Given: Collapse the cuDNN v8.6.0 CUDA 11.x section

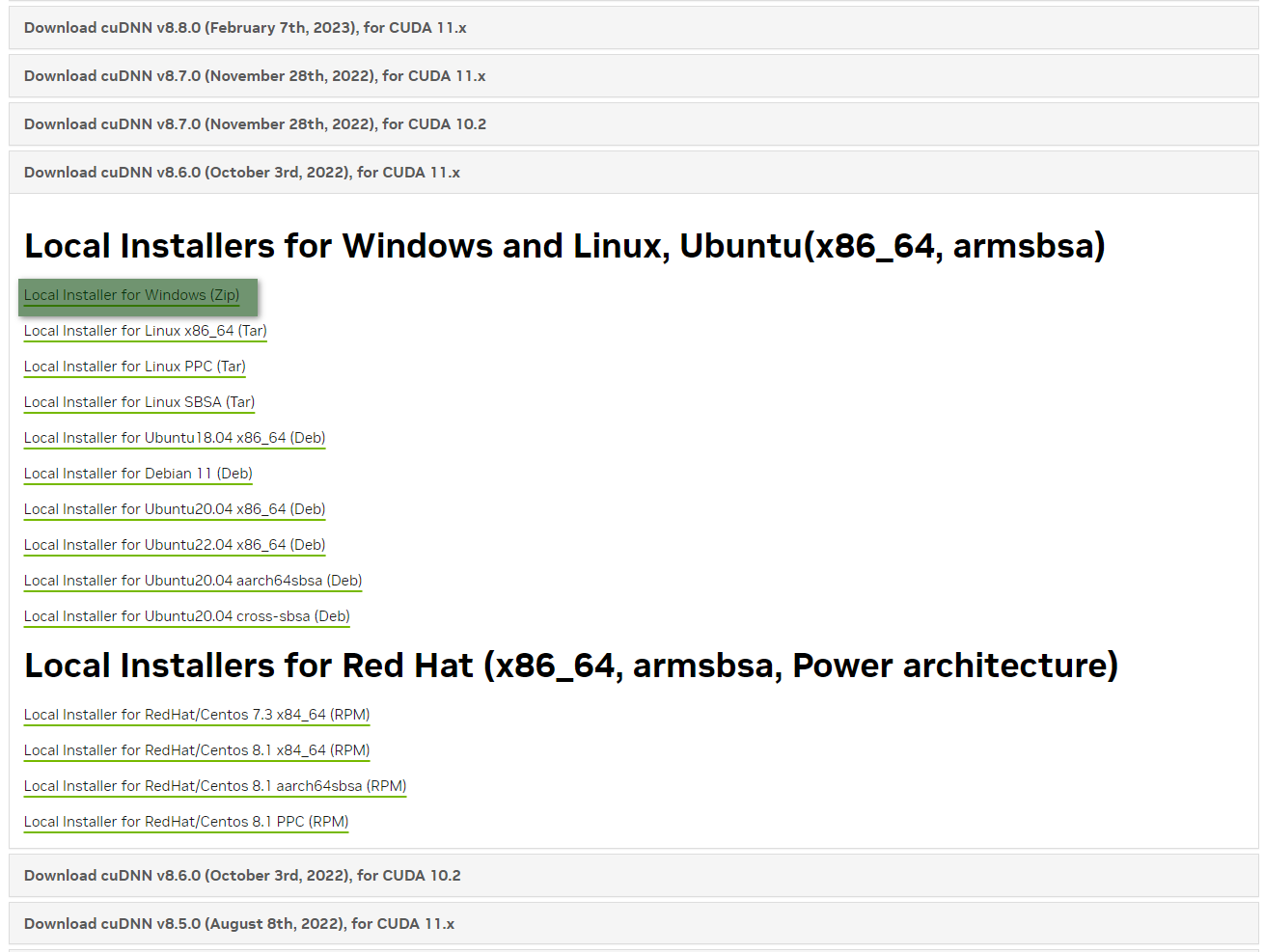Looking at the screenshot, I should coord(242,173).
